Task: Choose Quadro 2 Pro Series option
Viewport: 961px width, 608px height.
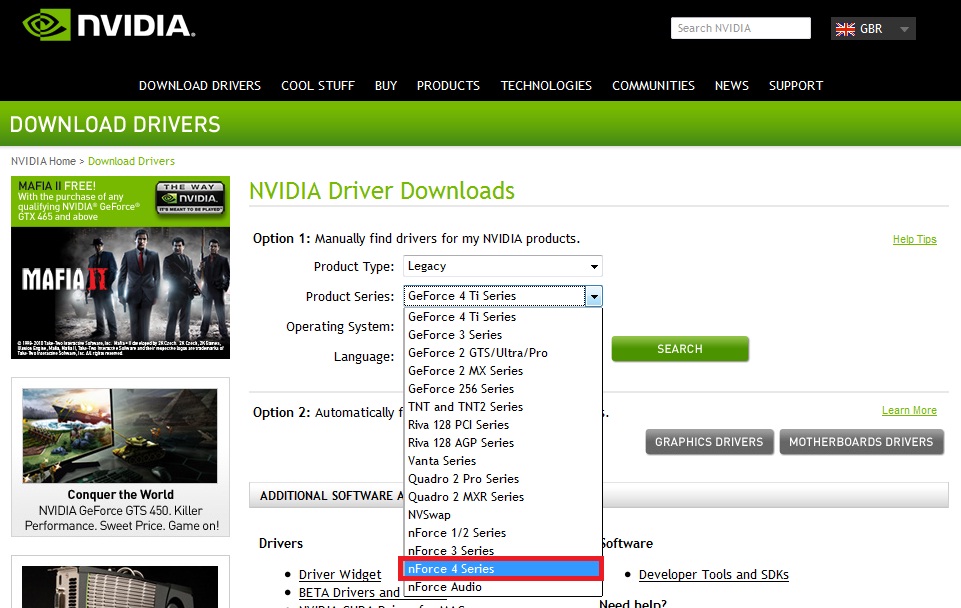Action: pos(503,479)
